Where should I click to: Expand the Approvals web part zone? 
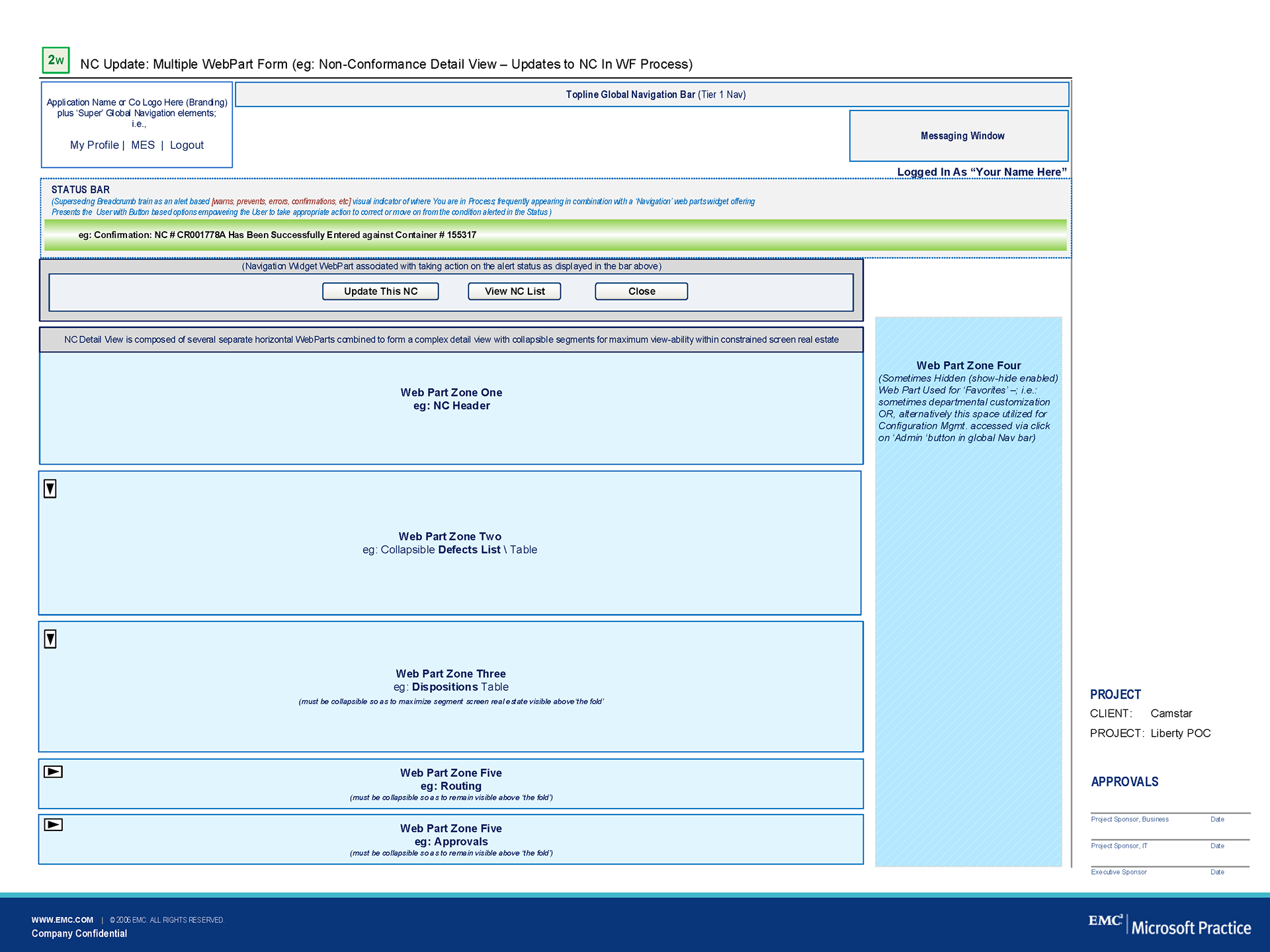pos(53,824)
